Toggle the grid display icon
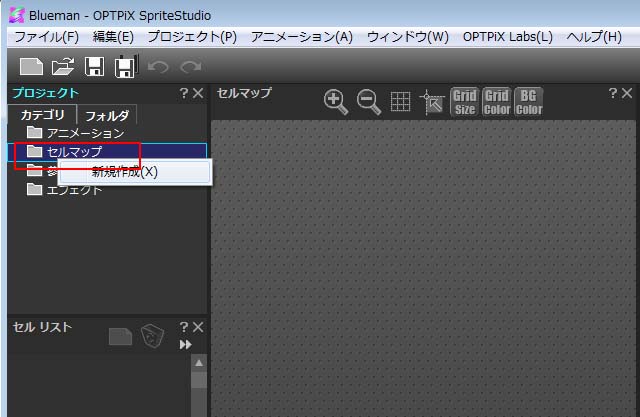Viewport: 640px width, 417px height. [x=400, y=102]
